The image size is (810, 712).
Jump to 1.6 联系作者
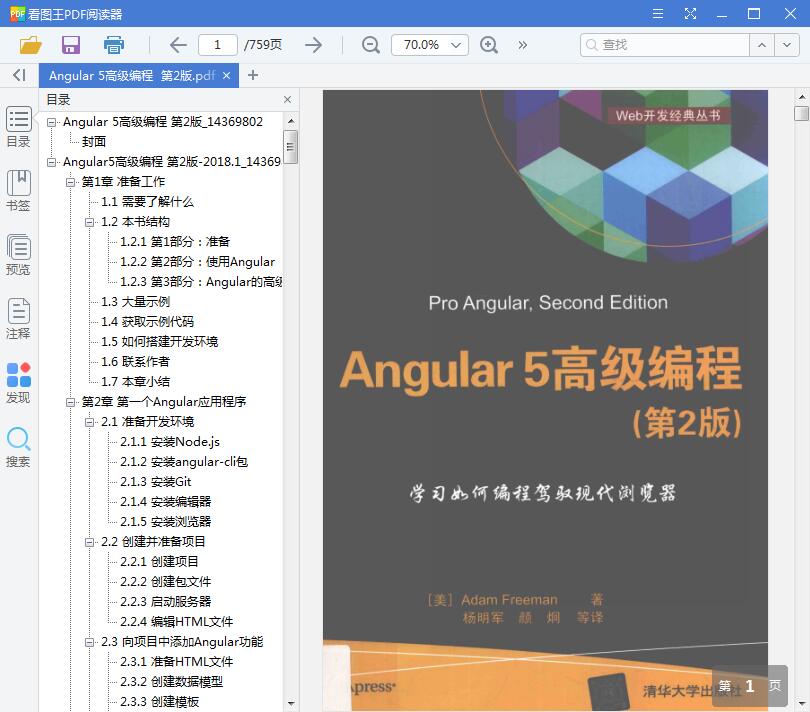point(135,362)
